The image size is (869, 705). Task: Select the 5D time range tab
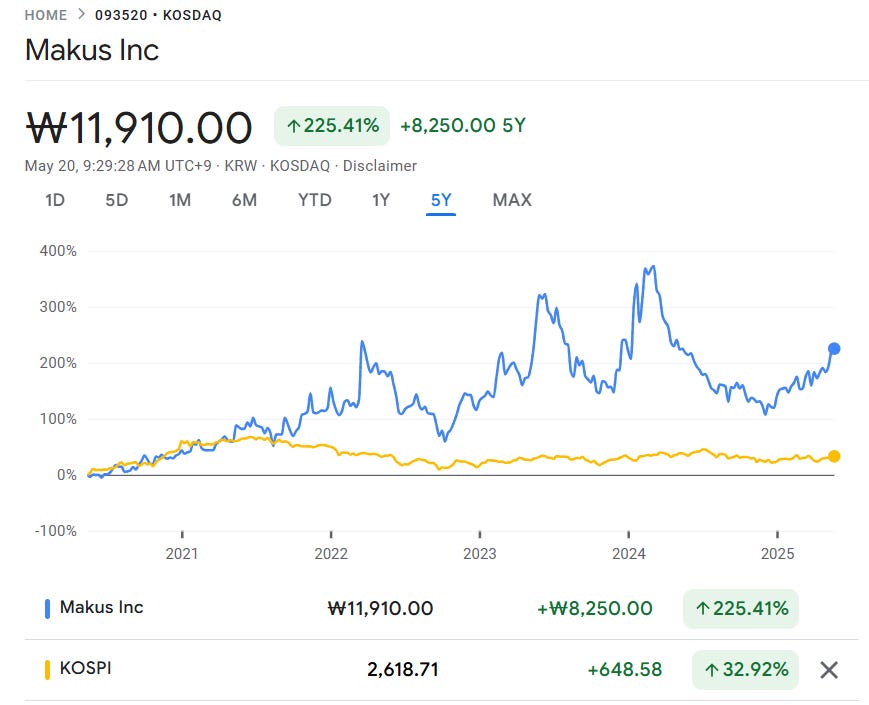coord(116,200)
